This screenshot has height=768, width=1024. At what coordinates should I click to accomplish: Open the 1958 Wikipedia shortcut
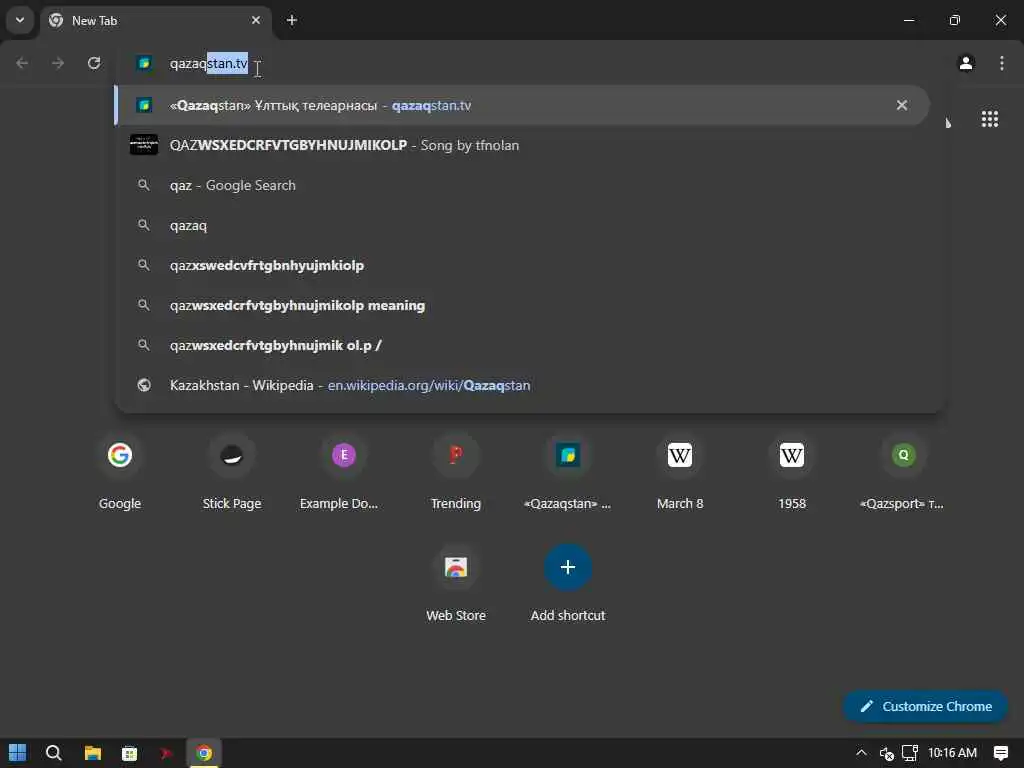pos(792,472)
